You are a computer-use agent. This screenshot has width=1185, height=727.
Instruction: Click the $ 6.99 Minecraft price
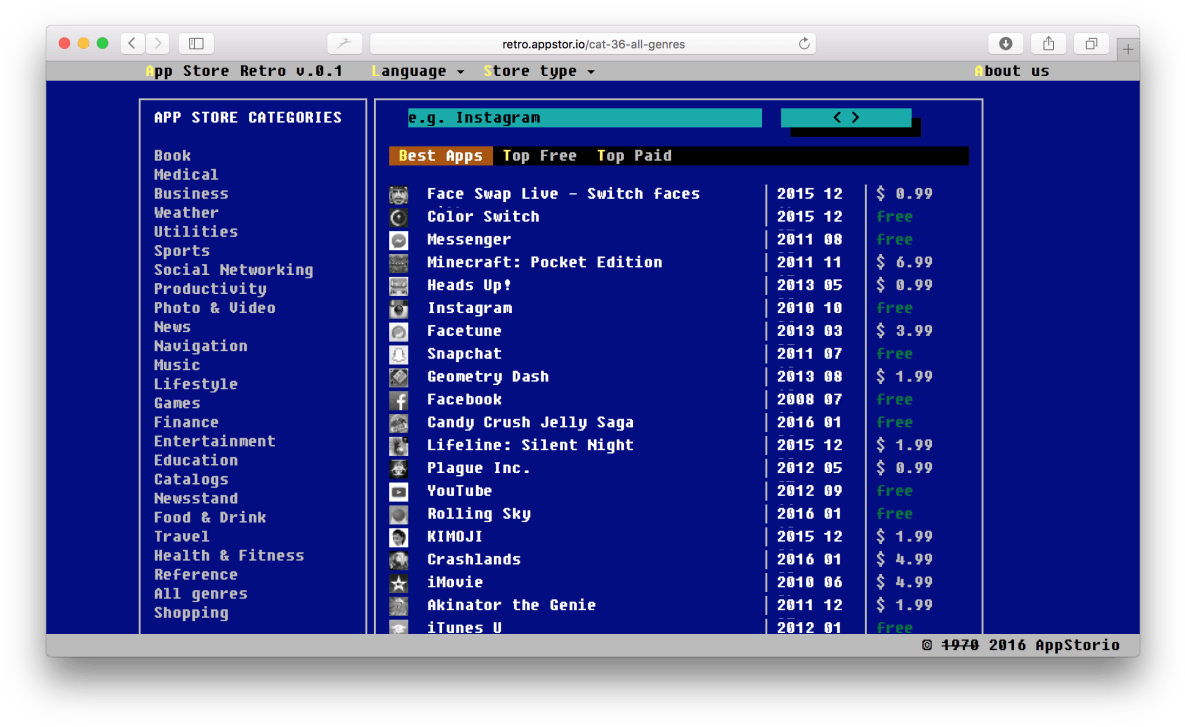click(x=904, y=262)
